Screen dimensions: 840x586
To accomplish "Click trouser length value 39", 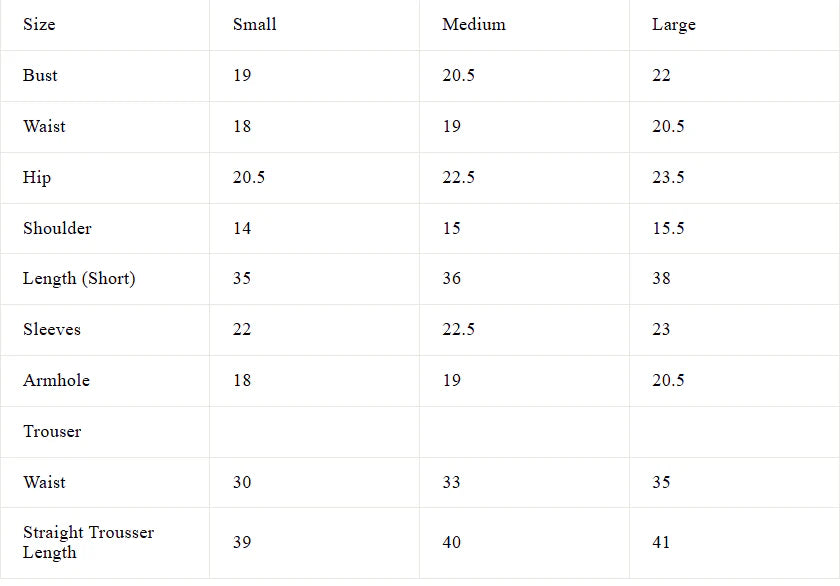I will (x=242, y=543).
